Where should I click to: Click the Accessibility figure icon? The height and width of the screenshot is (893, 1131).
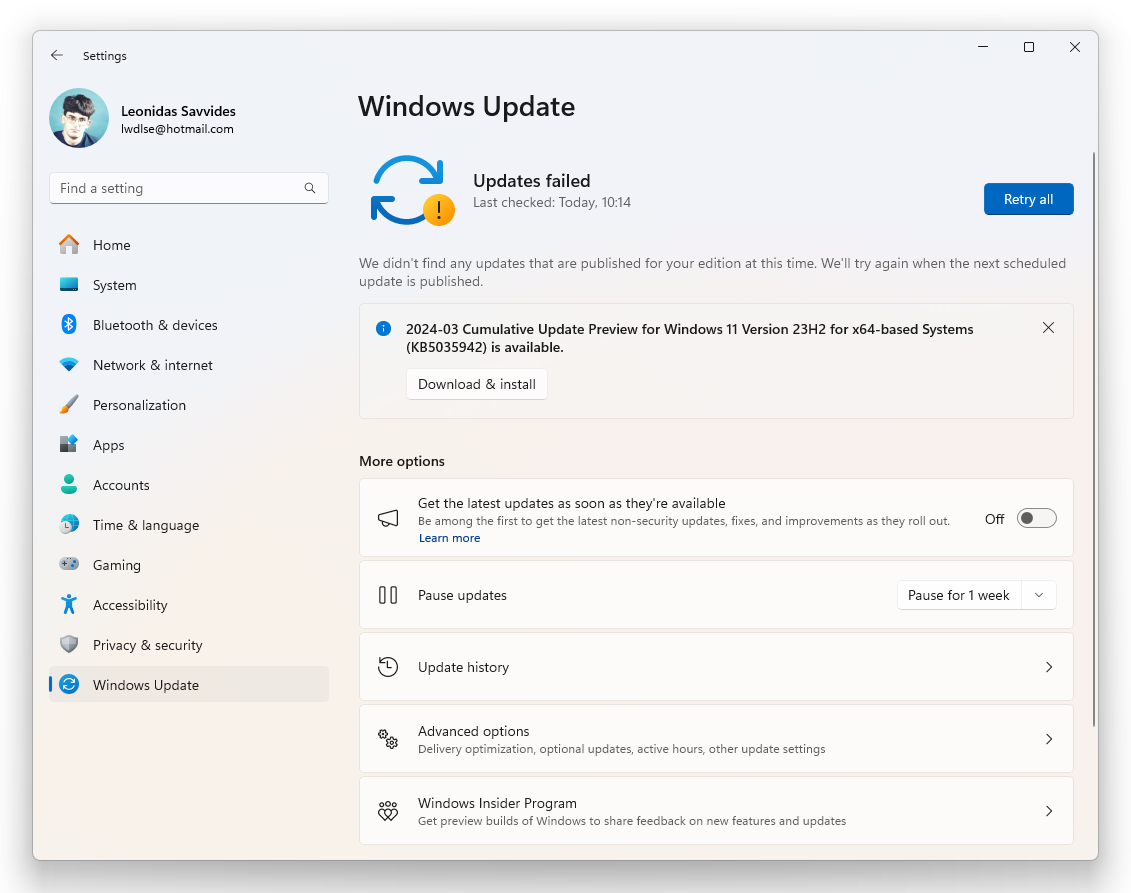[x=69, y=604]
